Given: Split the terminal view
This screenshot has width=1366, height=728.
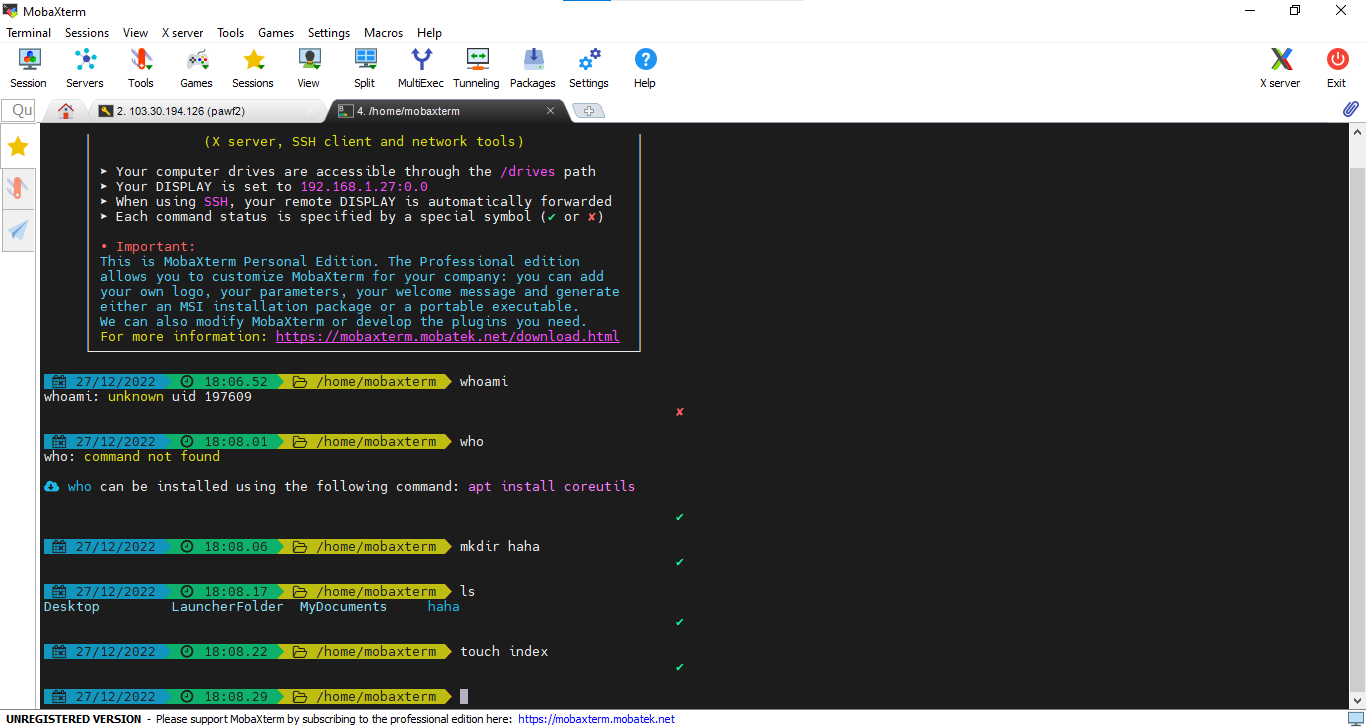Looking at the screenshot, I should click(x=364, y=67).
